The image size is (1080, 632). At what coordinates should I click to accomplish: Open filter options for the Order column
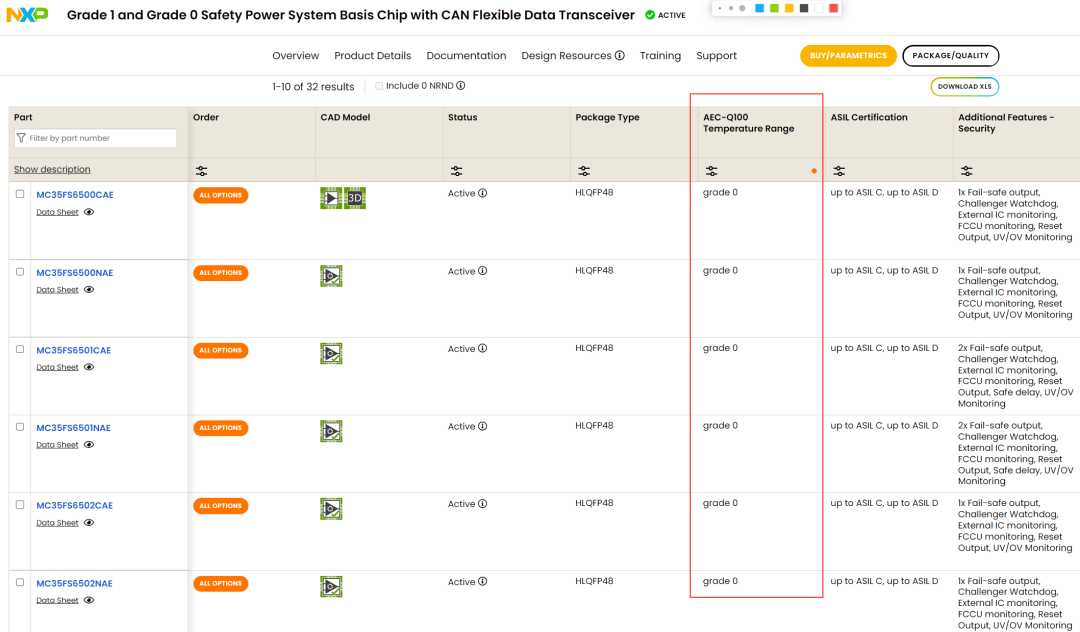[x=201, y=171]
